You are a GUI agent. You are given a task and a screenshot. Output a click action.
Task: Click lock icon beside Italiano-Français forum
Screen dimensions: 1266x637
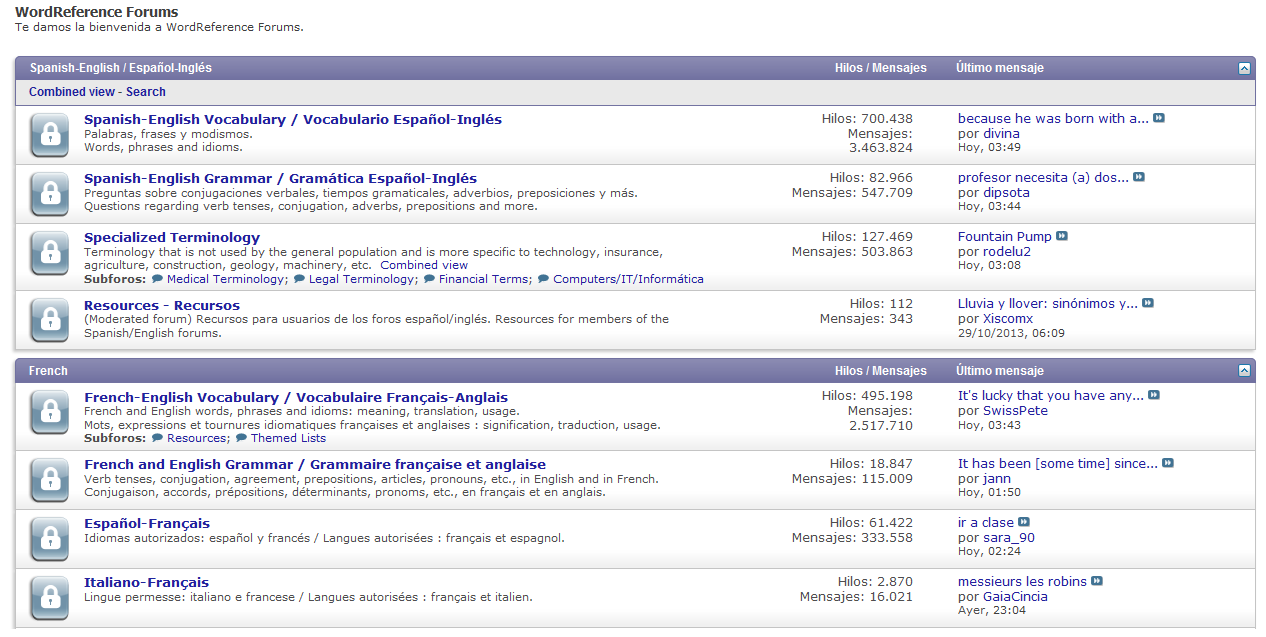(x=50, y=598)
